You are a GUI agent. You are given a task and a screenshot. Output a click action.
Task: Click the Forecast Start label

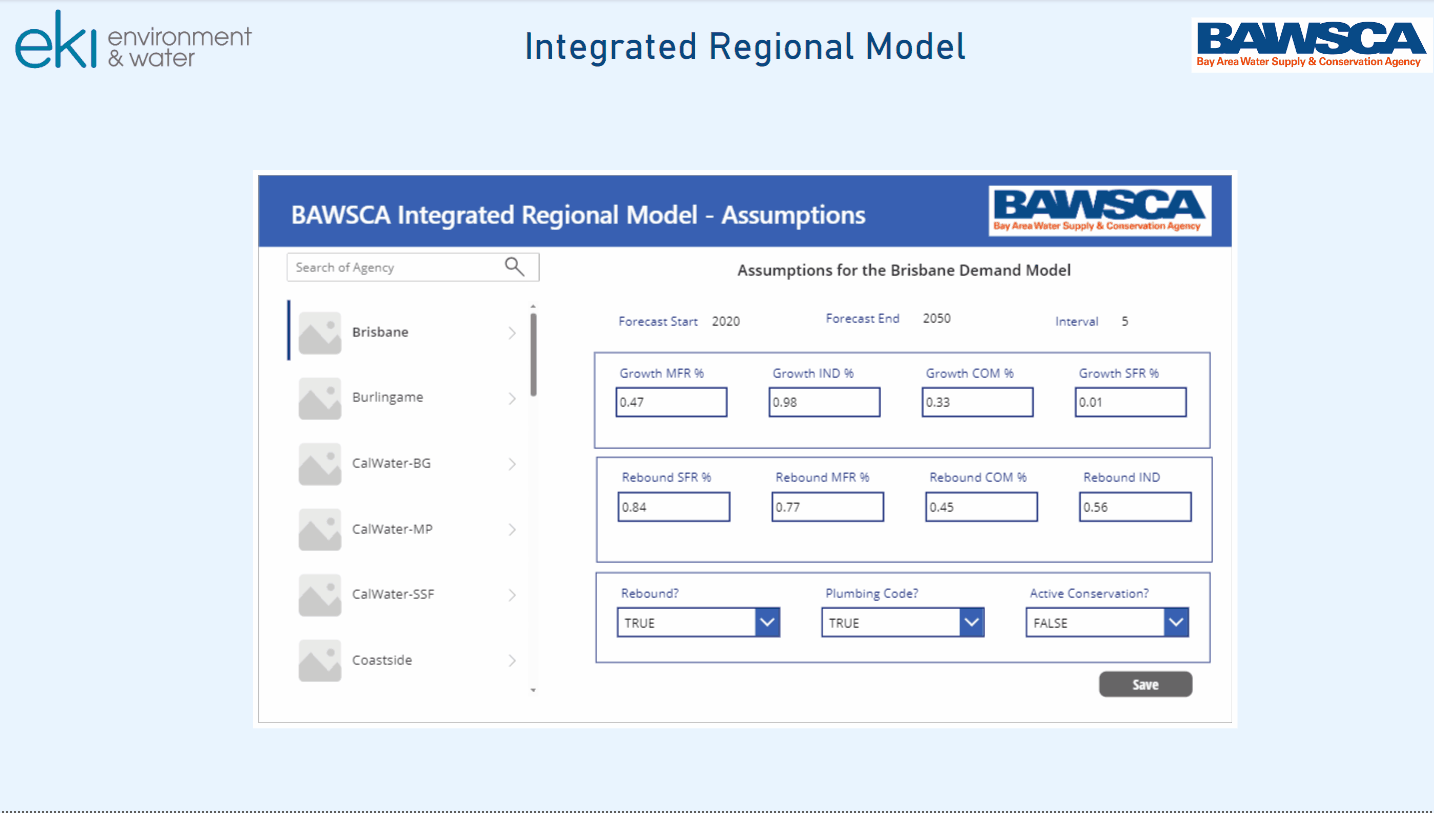tap(658, 321)
